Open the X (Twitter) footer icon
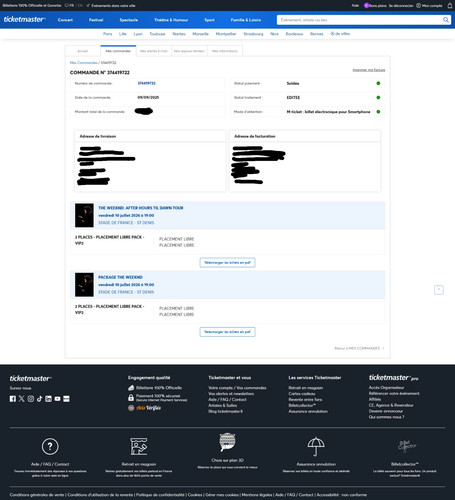455x500 pixels. tap(22, 399)
